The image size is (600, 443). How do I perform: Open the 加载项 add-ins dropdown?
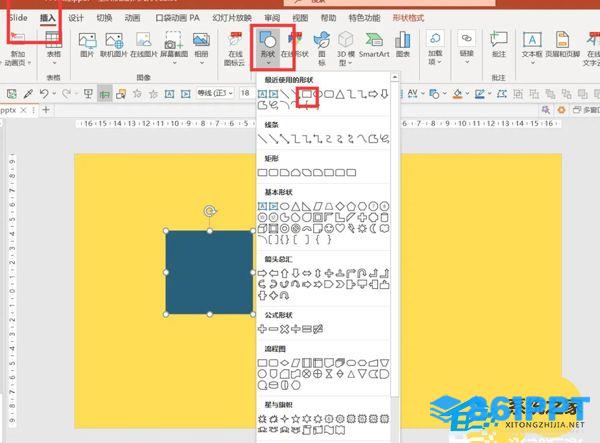point(435,47)
